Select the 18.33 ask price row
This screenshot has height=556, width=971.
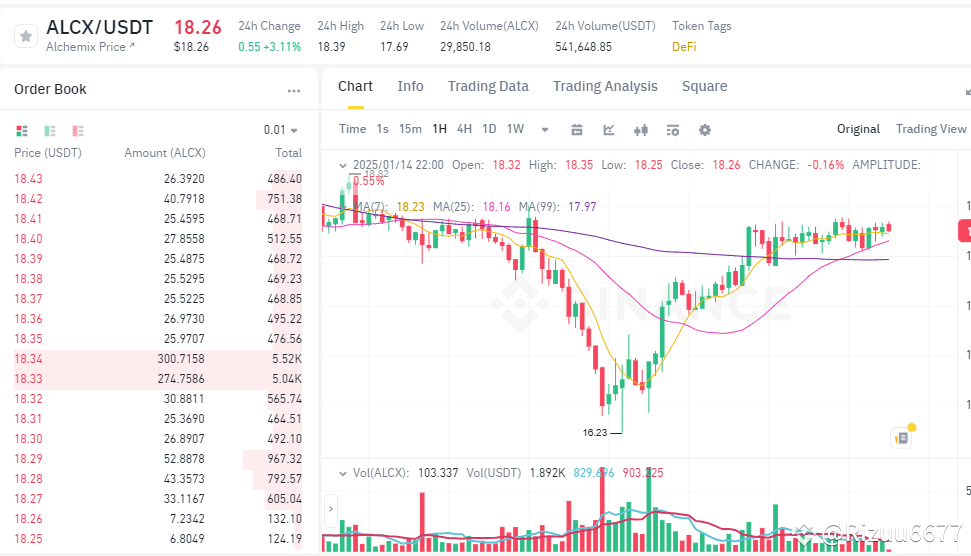pos(158,379)
